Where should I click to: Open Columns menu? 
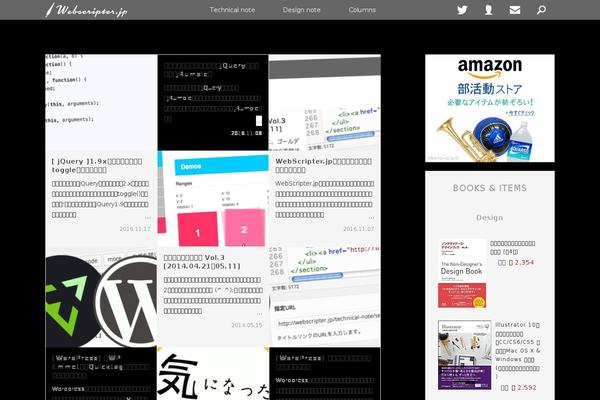pyautogui.click(x=362, y=10)
